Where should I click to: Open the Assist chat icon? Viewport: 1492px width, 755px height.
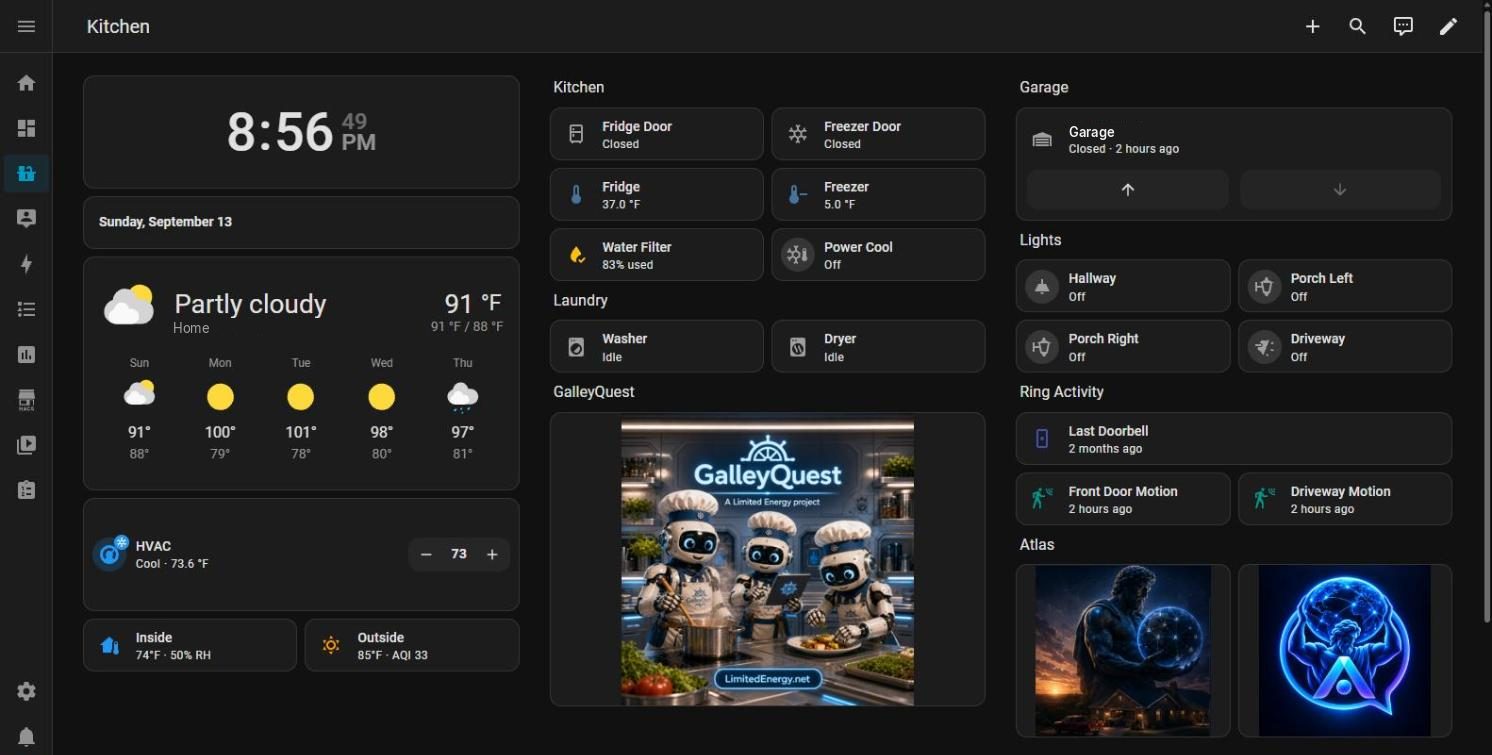coord(1403,27)
